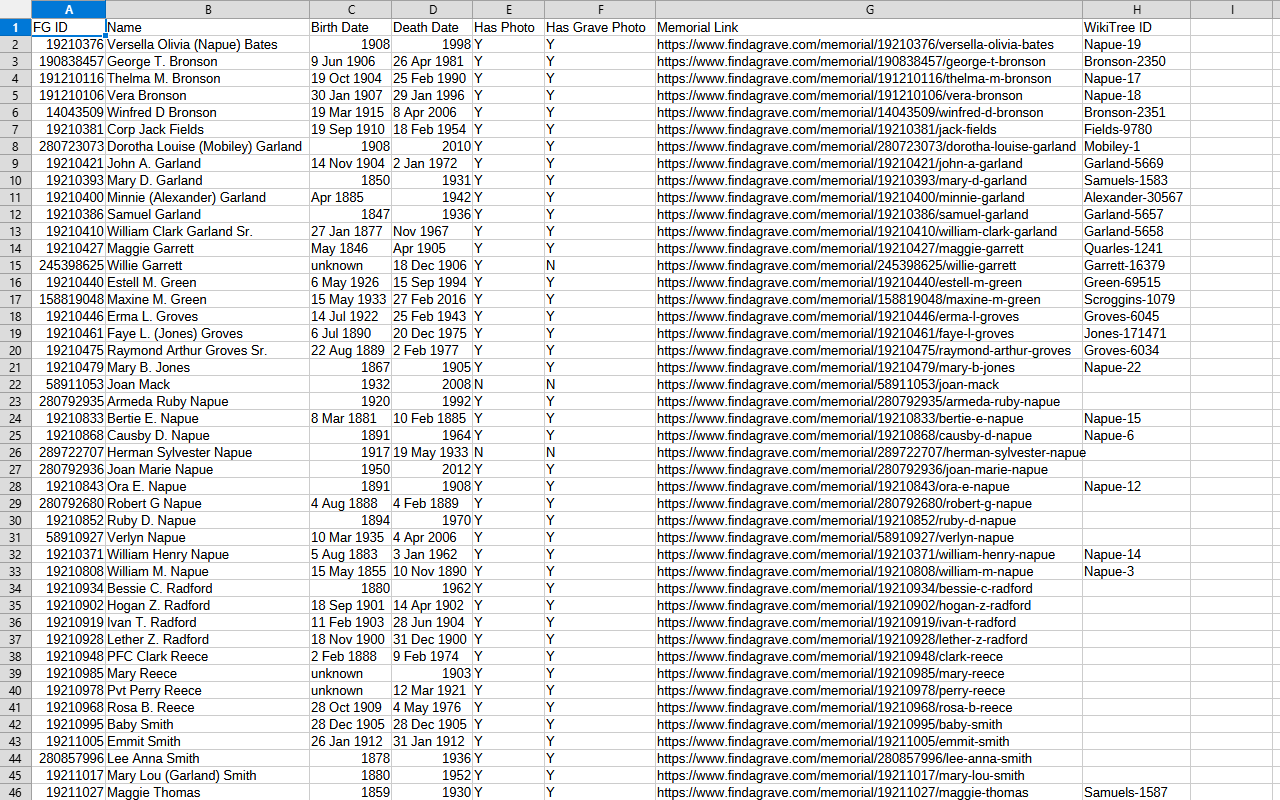The height and width of the screenshot is (800, 1280).
Task: Click WikiTree ID cell 'Scroggins-1079'
Action: click(x=1136, y=299)
